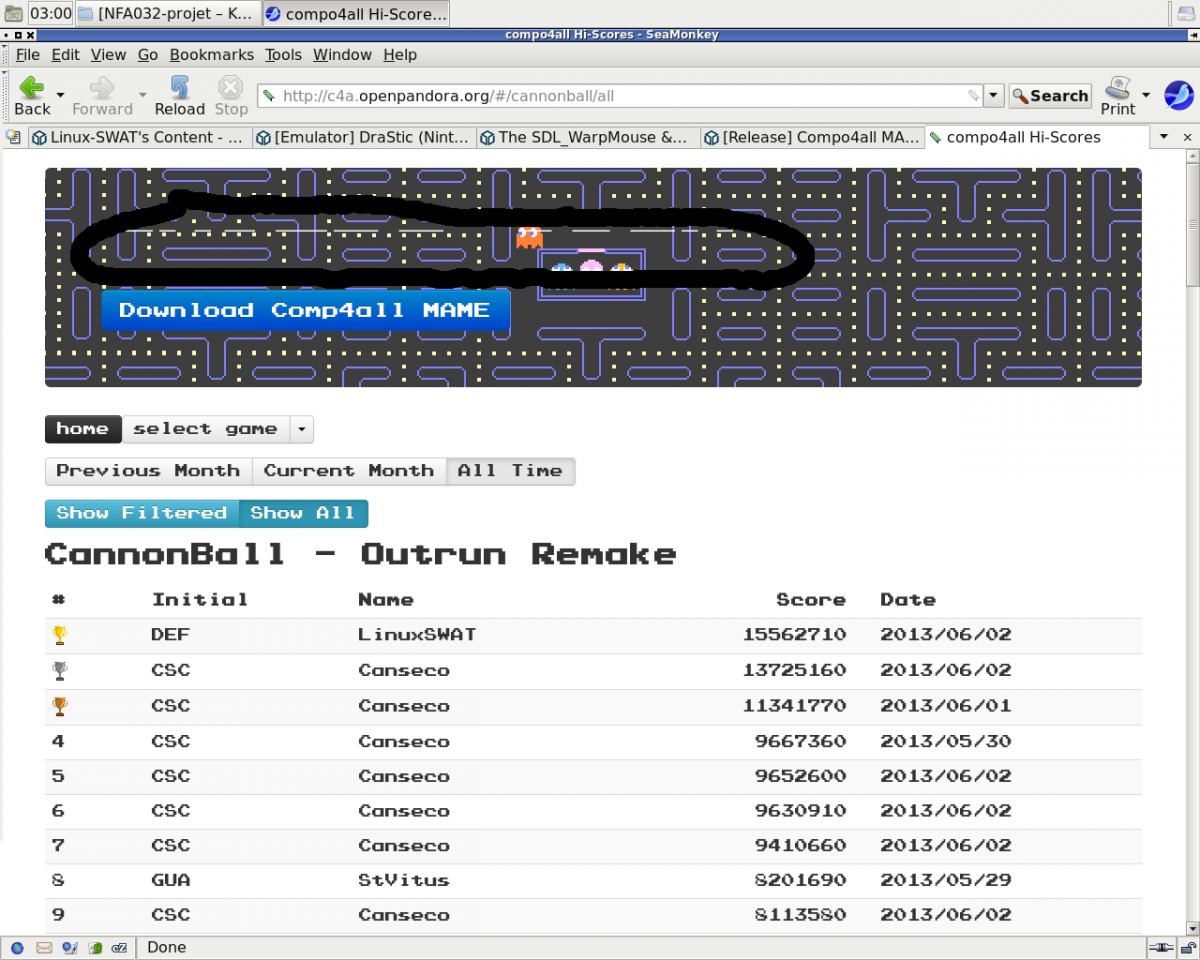Image resolution: width=1200 pixels, height=960 pixels.
Task: Click the Back arrow icon
Action: coord(32,88)
